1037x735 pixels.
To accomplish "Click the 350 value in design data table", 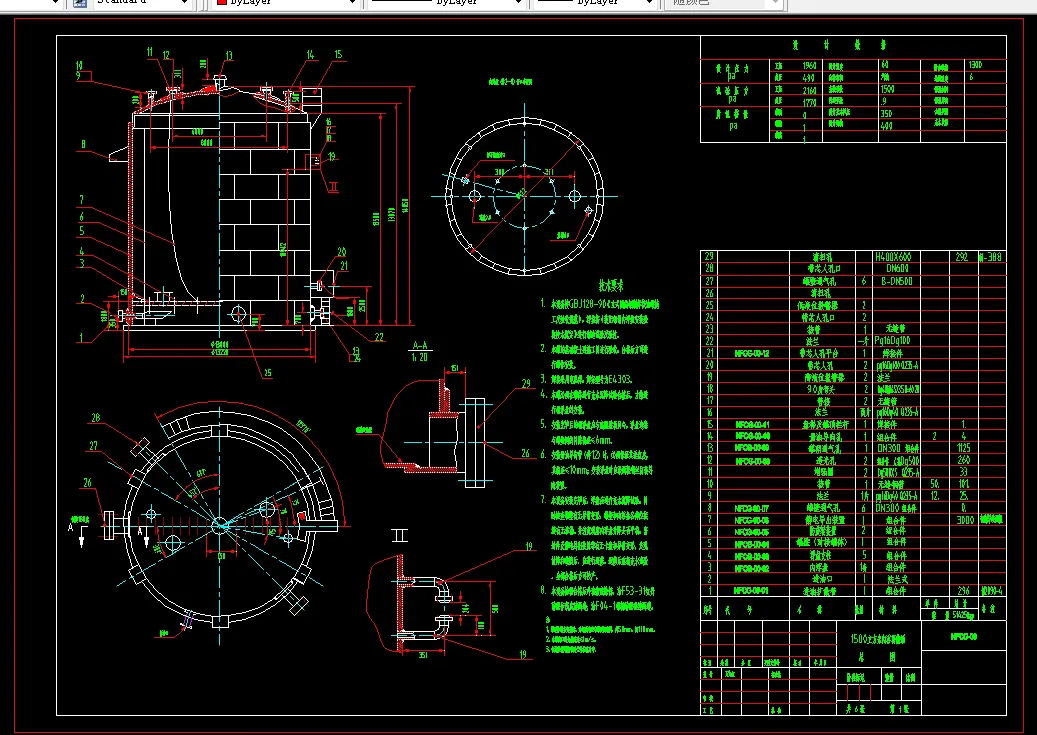I will 886,113.
